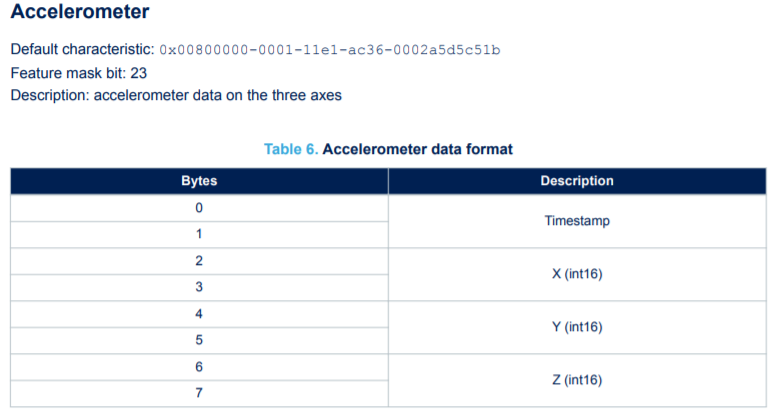Click the Accelerometer data format title
Viewport: 773px width, 415px height.
[418, 149]
